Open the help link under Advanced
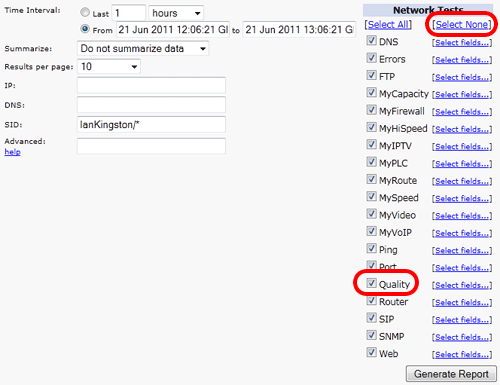 [12, 152]
